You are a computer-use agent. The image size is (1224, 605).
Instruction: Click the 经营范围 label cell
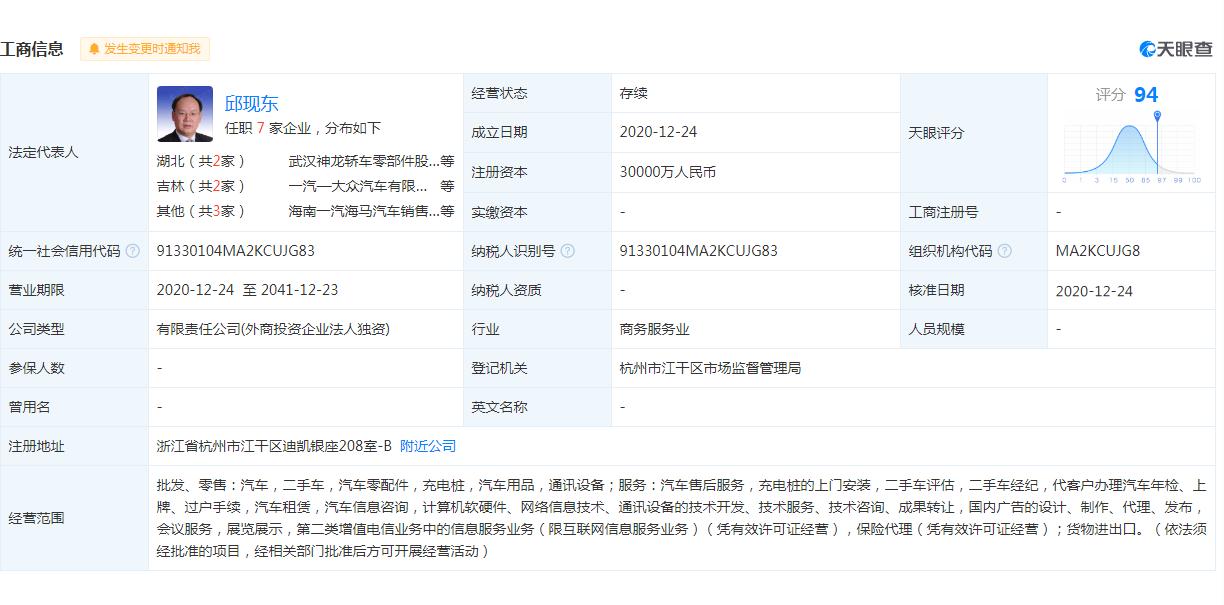coord(74,518)
